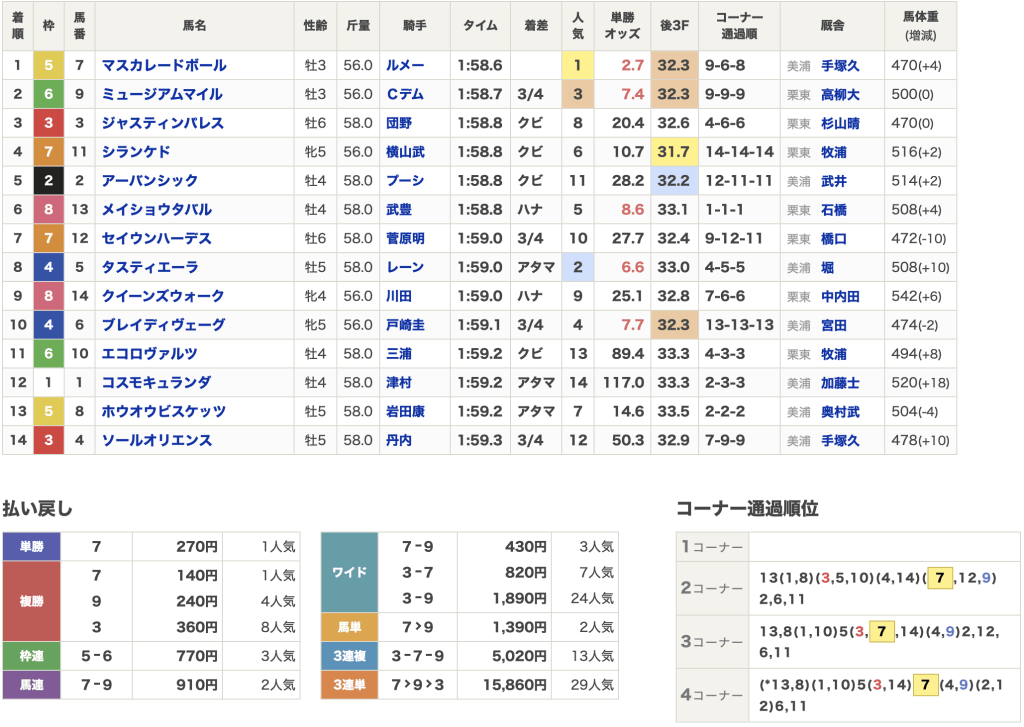Screen dimensions: 1024x727
Task: Open jockey link 武豊
Action: pyautogui.click(x=399, y=210)
